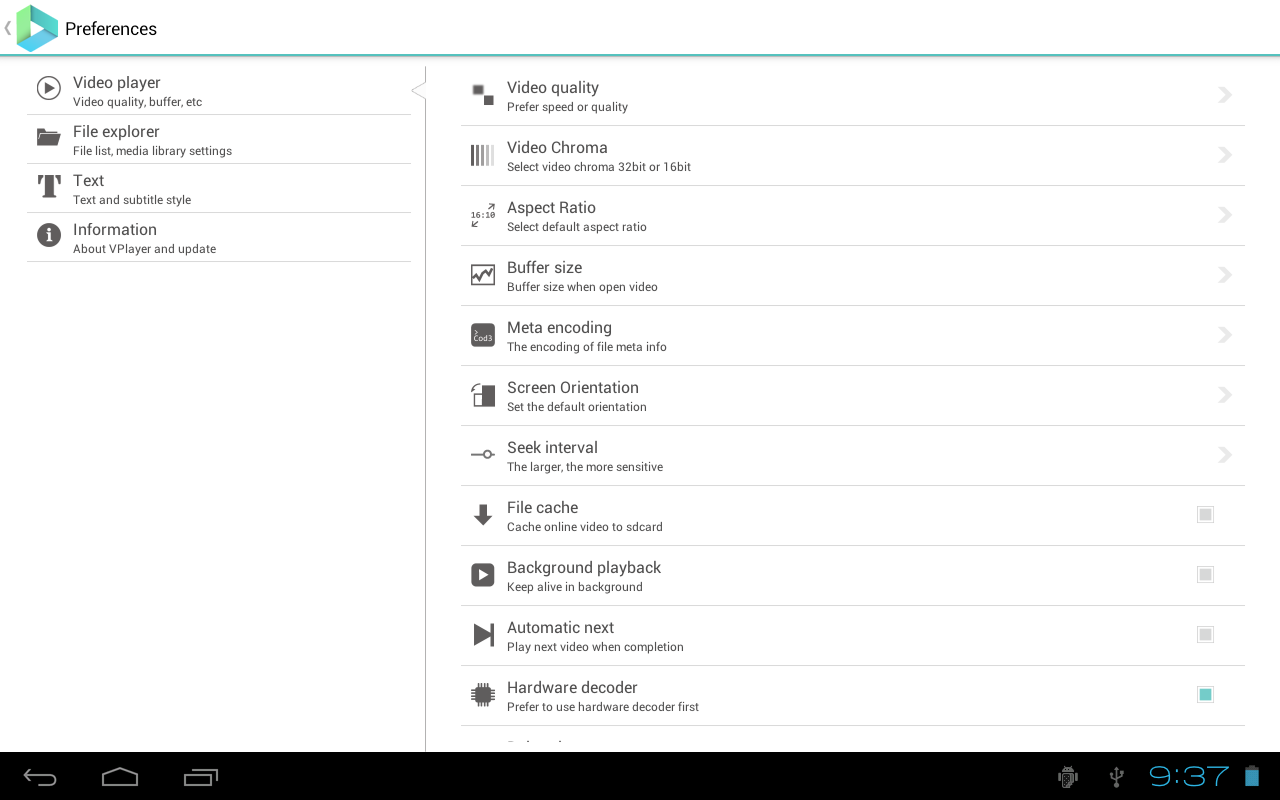Click the Screen Orientation rotate icon
Screen dimensions: 1280x800
482,395
